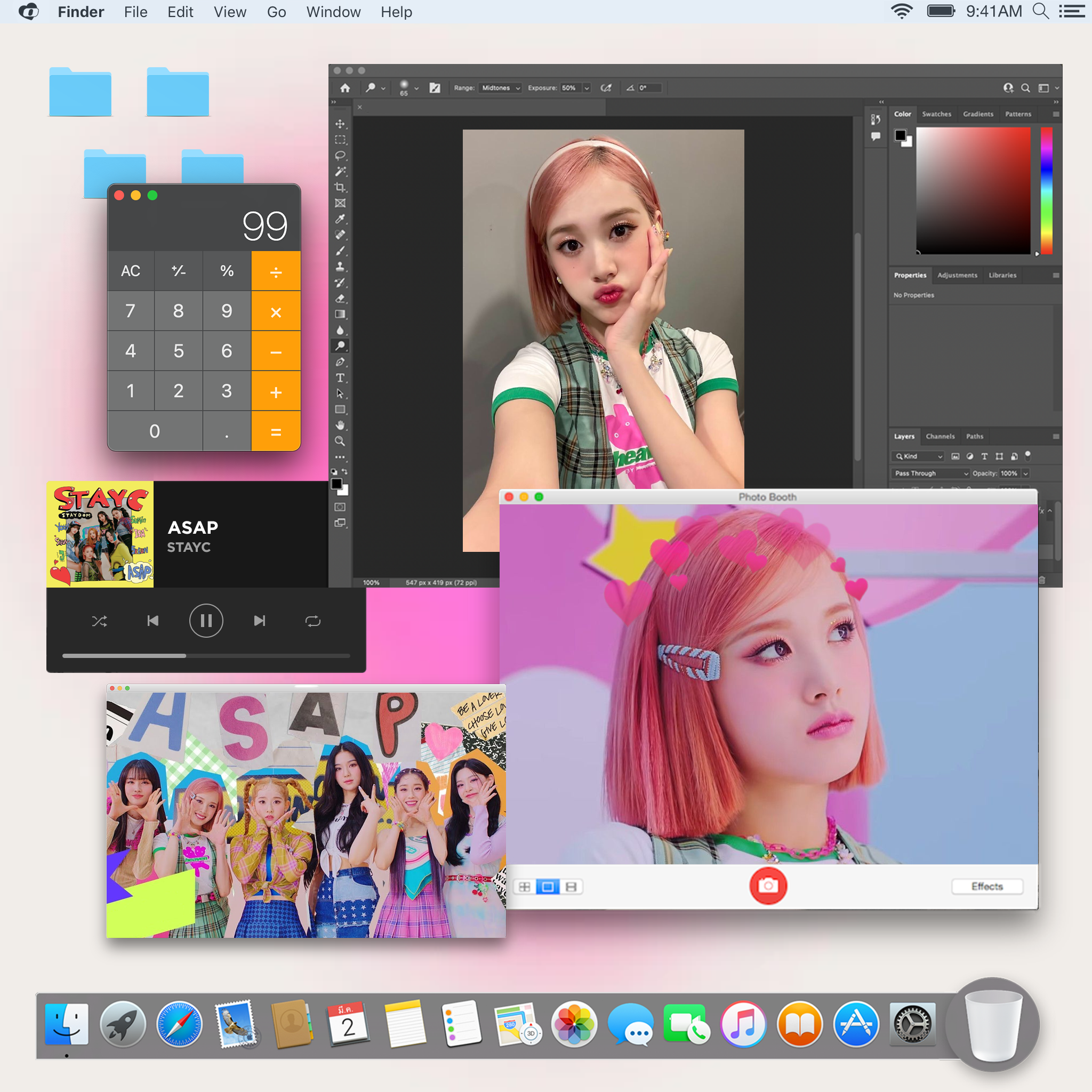Pause the ASAP song playback
Viewport: 1092px width, 1092px height.
point(206,621)
